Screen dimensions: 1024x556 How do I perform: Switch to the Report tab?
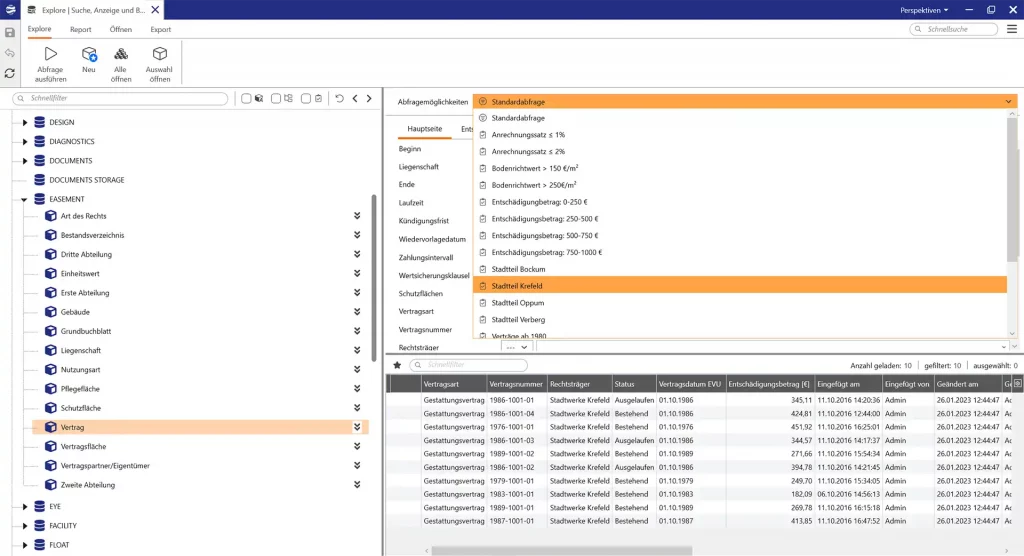80,30
